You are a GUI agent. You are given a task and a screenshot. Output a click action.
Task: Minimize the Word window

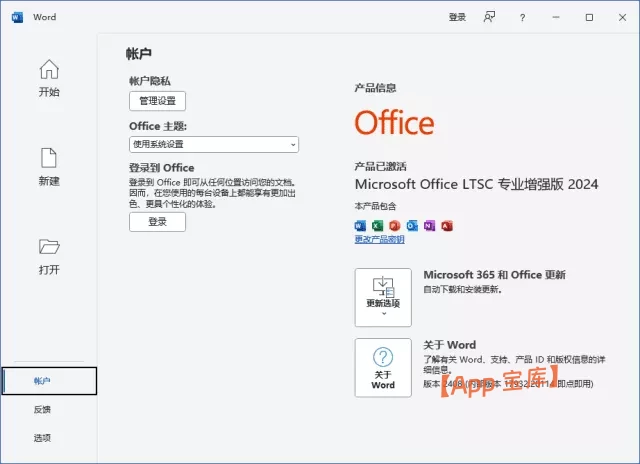[556, 17]
